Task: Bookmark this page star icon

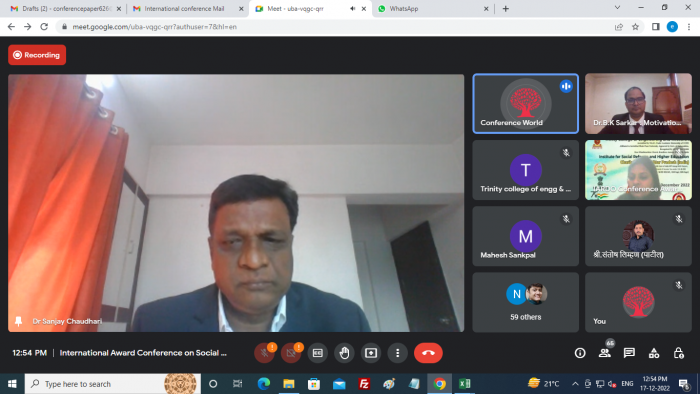Action: click(x=635, y=27)
